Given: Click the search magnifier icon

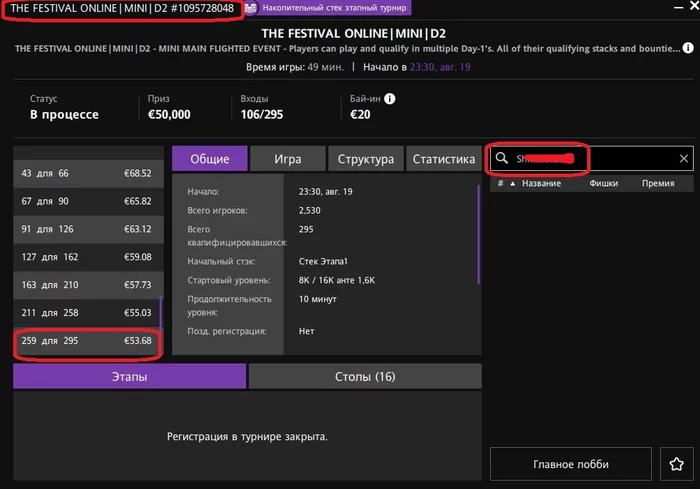Looking at the screenshot, I should [x=502, y=158].
